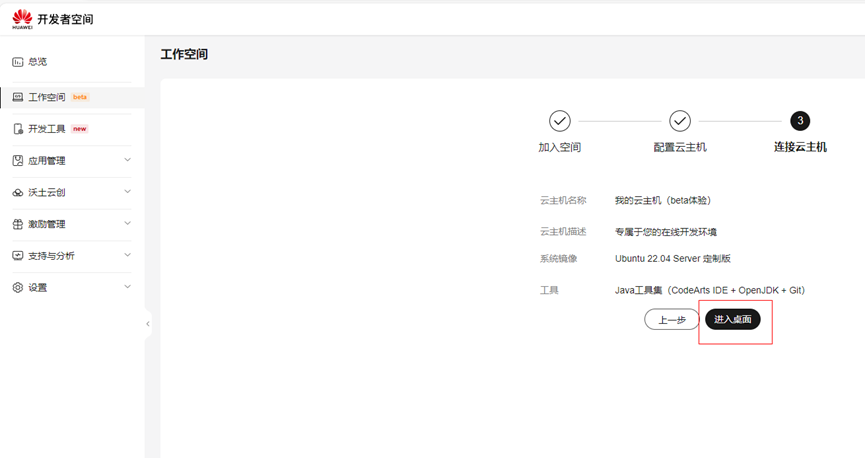This screenshot has width=865, height=458.
Task: Click the 工作空间 page heading
Action: (184, 55)
